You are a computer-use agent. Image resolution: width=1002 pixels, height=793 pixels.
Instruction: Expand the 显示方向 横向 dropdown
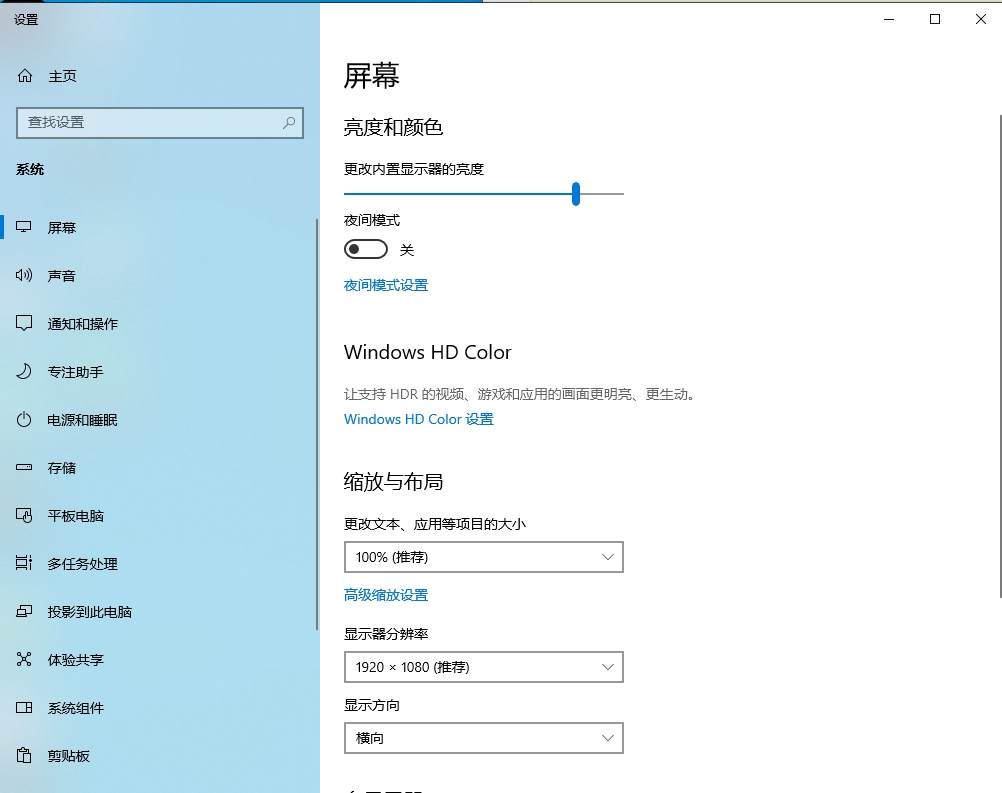click(483, 738)
